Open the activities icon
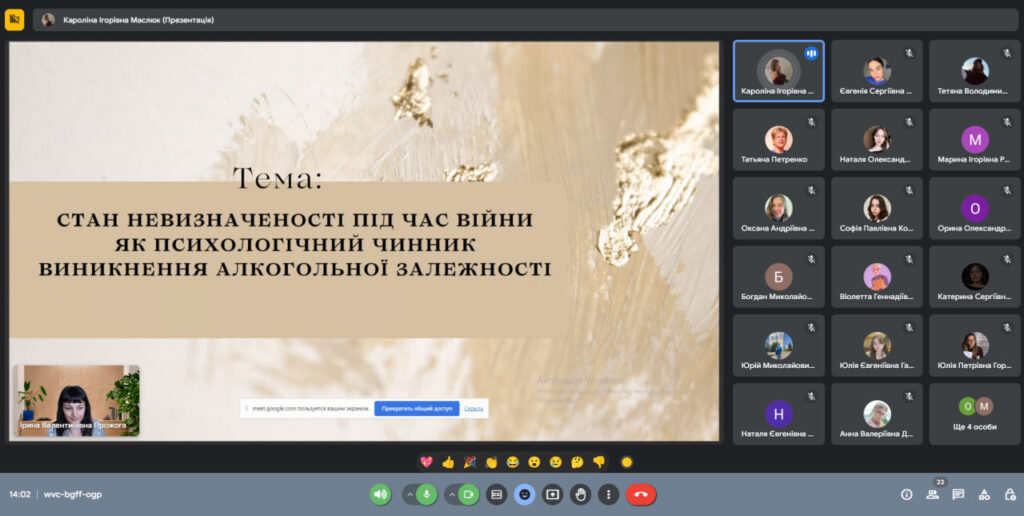1024x516 pixels. [984, 494]
